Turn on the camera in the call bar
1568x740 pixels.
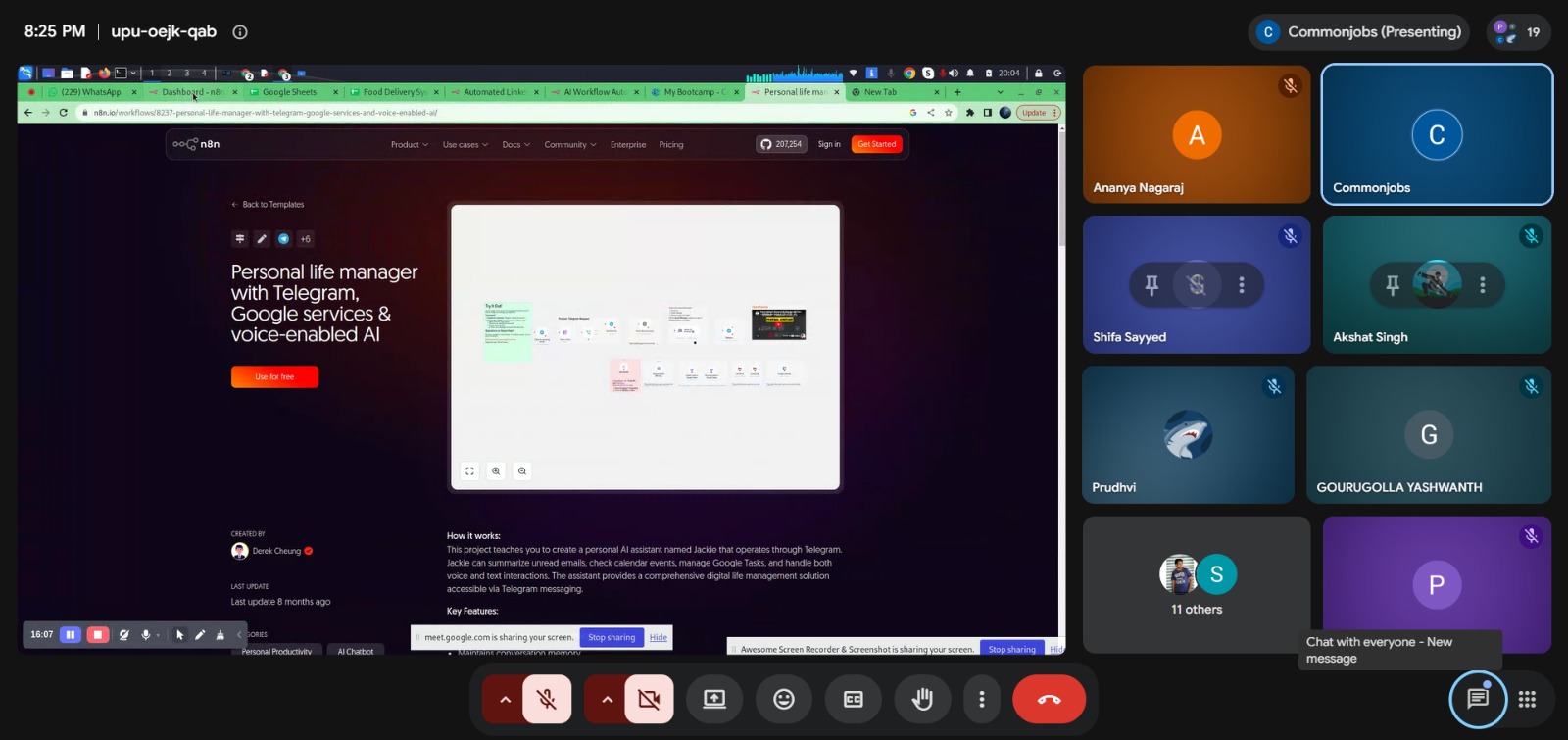649,699
